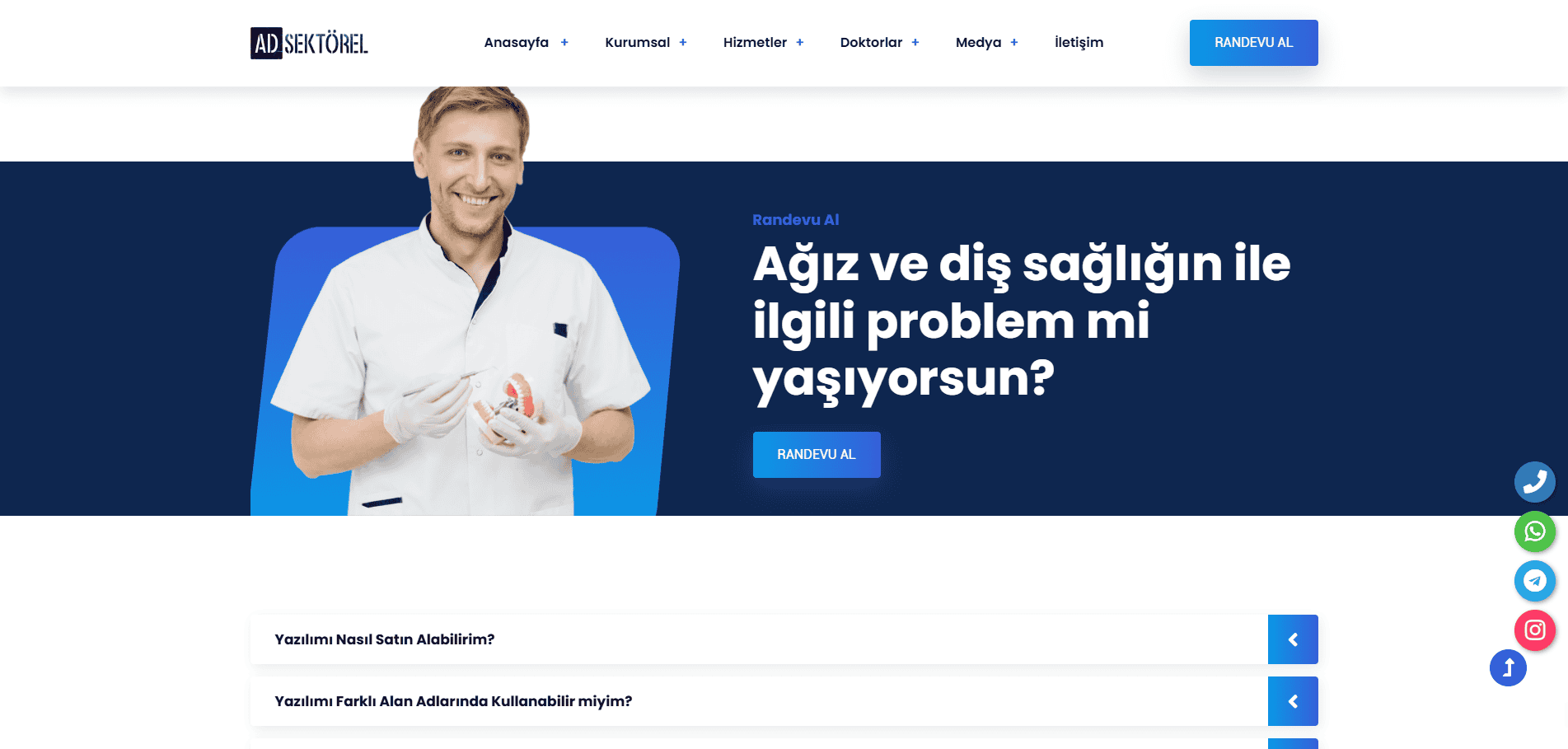Expand the Doktorlar plus icon
The height and width of the screenshot is (749, 1568).
[915, 43]
